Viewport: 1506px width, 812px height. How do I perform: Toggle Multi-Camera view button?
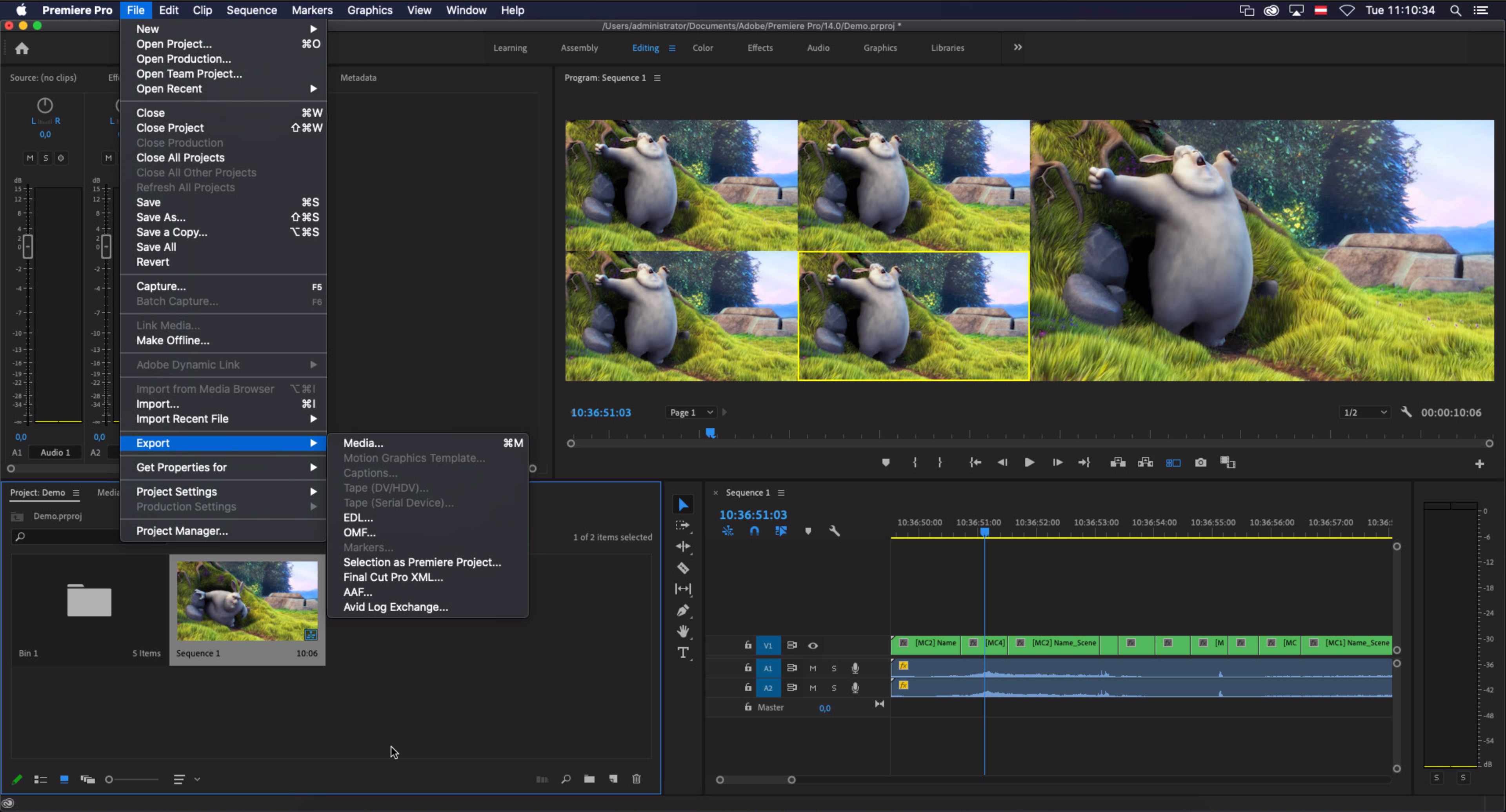click(1173, 462)
